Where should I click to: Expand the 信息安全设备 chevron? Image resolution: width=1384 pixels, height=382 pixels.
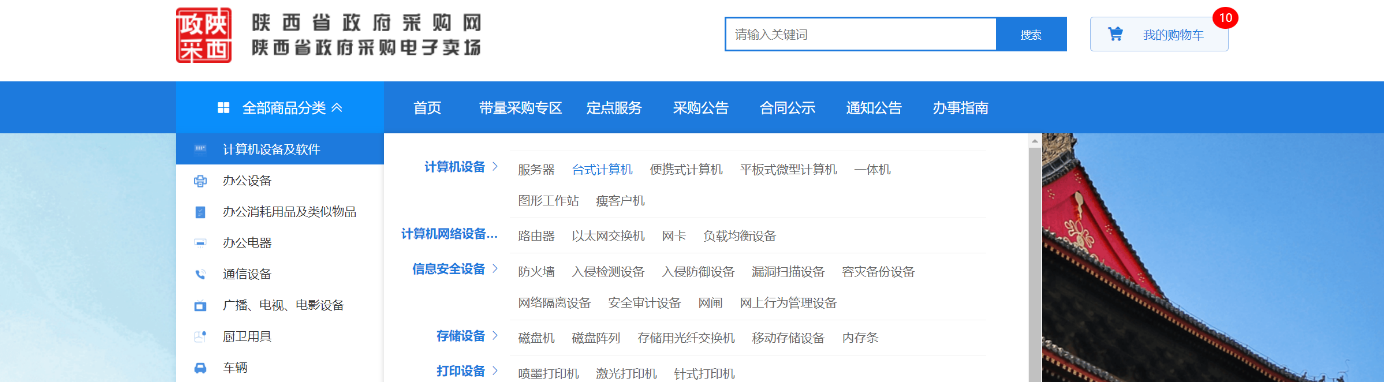pos(495,269)
